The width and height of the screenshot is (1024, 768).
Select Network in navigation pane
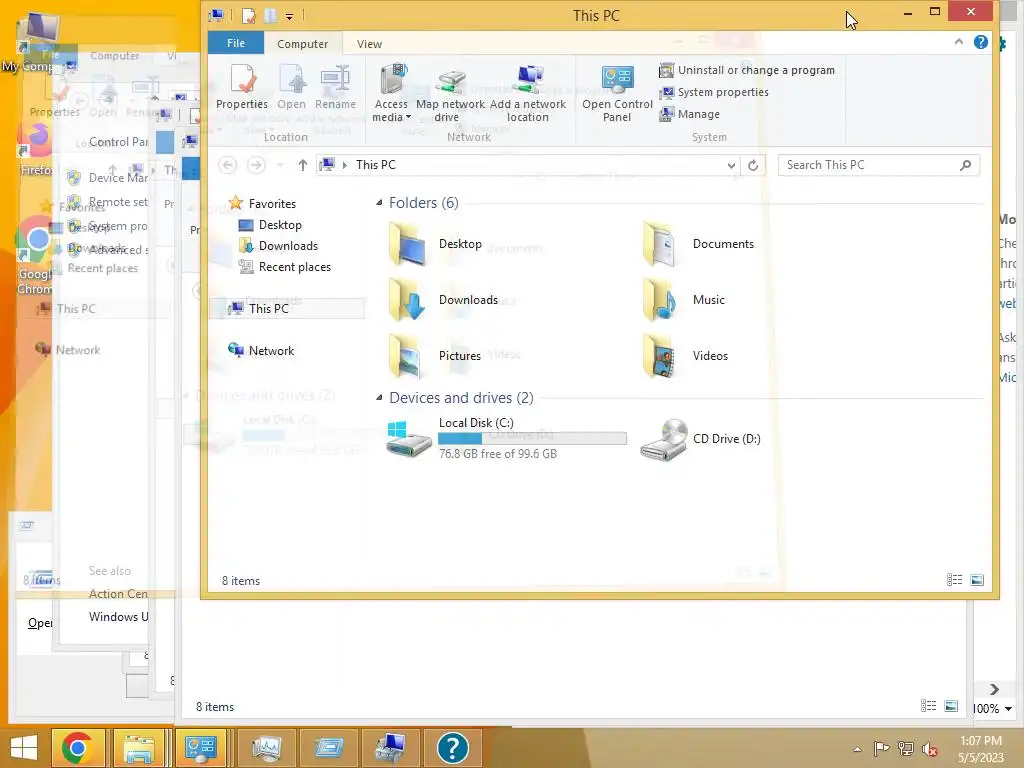261,351
